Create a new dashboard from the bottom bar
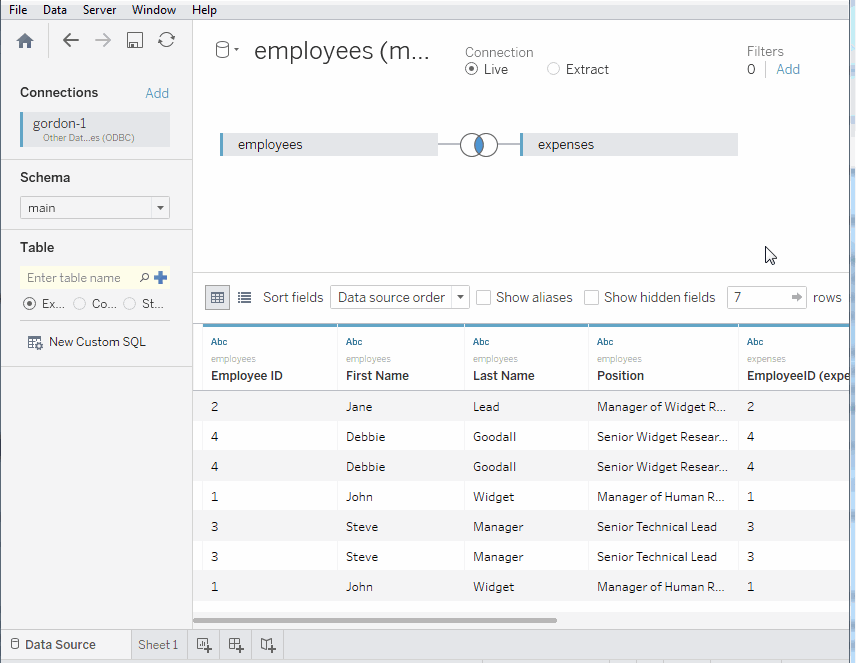The width and height of the screenshot is (856, 663). point(236,645)
